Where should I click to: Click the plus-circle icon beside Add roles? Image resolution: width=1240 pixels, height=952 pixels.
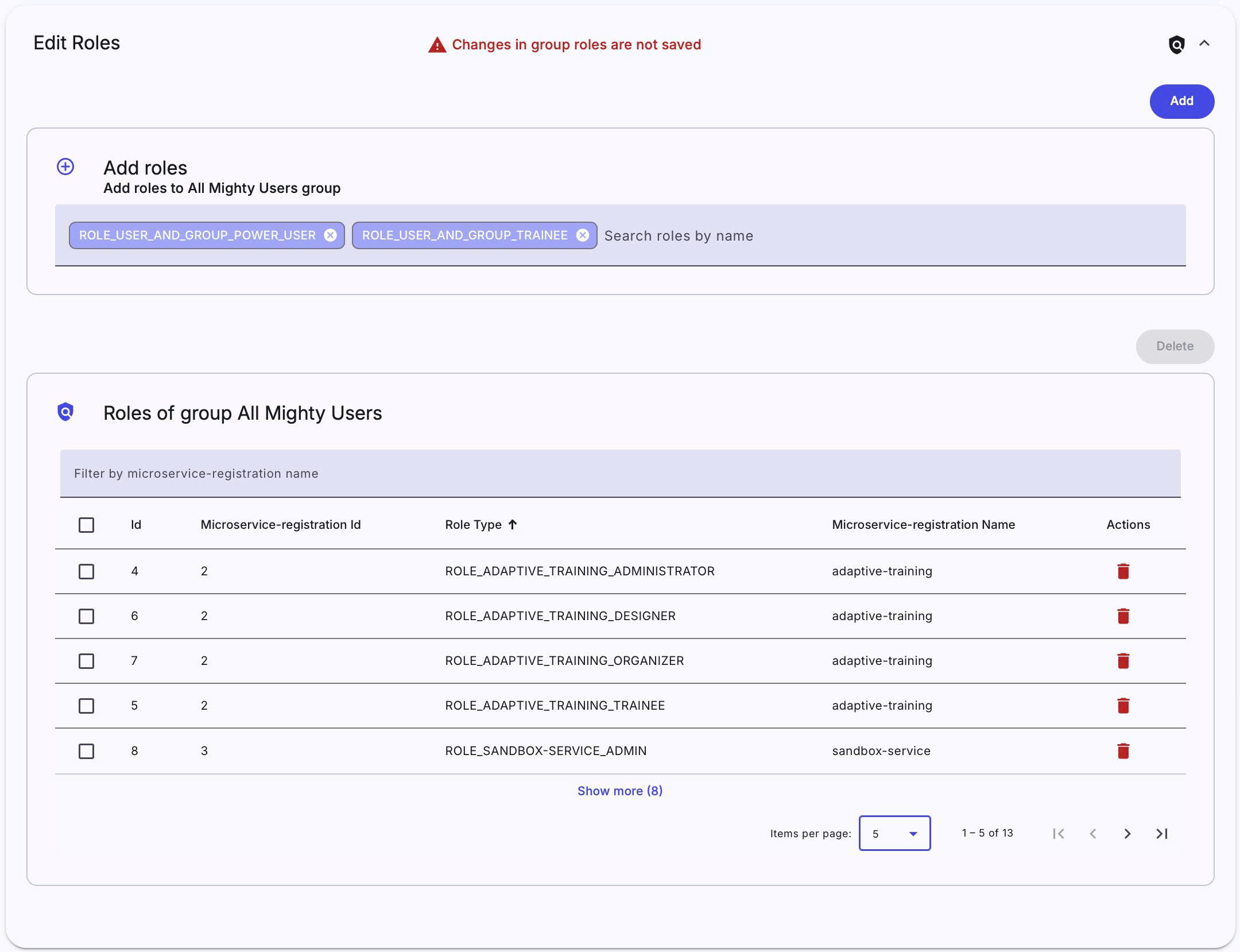point(65,167)
